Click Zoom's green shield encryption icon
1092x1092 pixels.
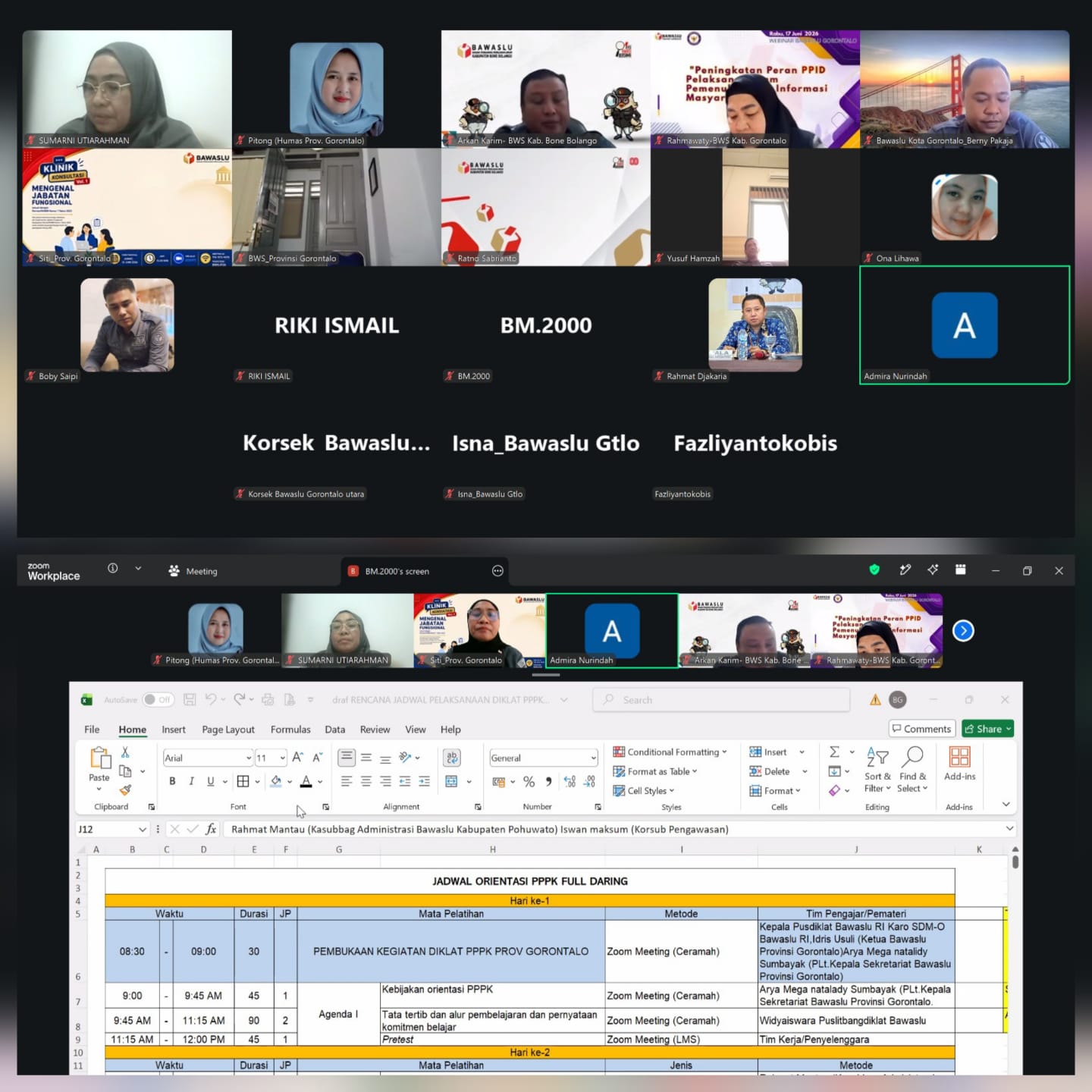(874, 570)
